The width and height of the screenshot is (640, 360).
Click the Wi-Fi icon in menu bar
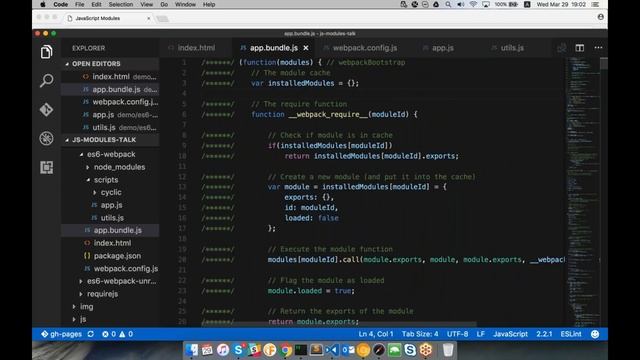(x=473, y=4)
